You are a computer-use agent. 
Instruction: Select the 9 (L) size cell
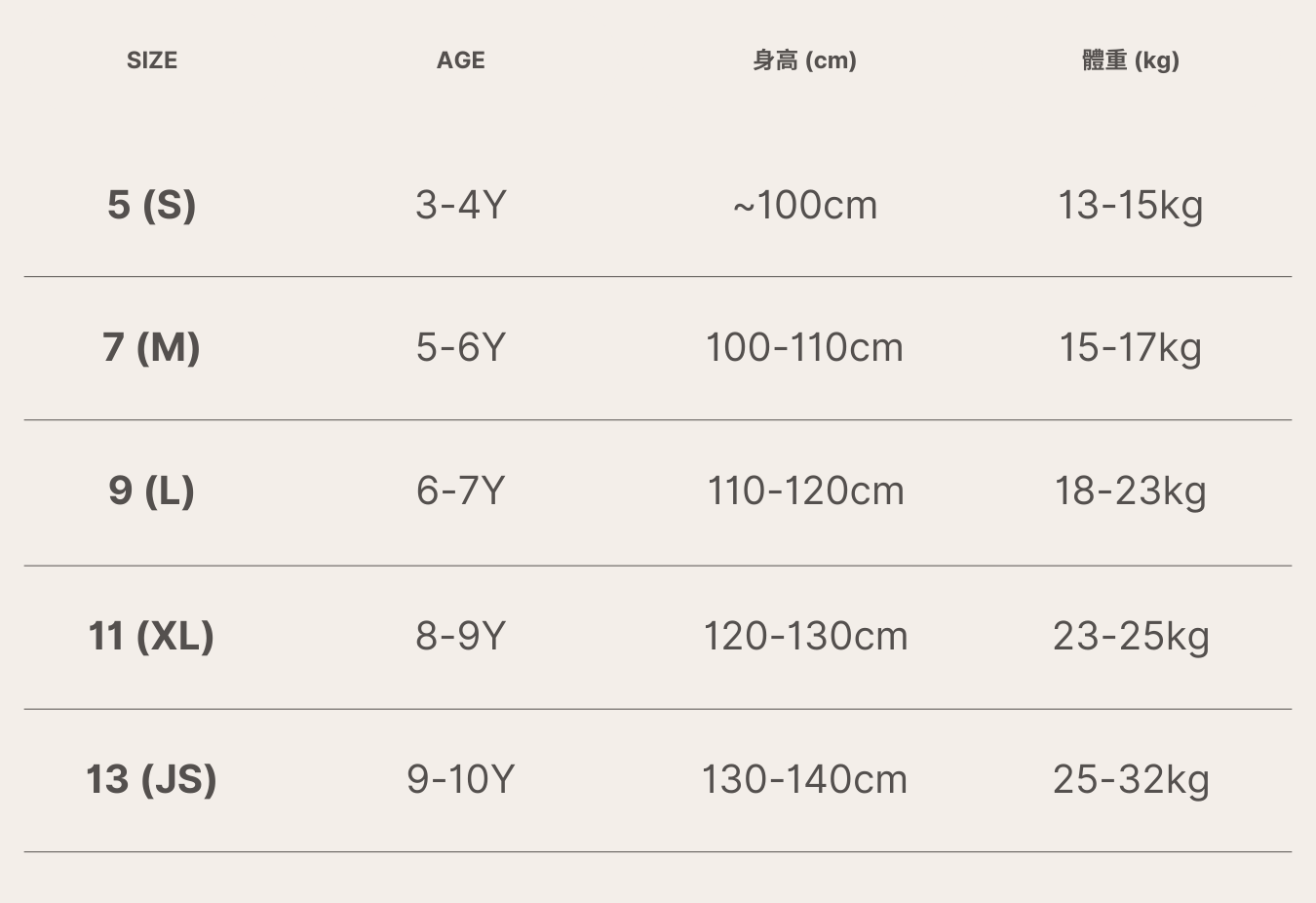(152, 491)
